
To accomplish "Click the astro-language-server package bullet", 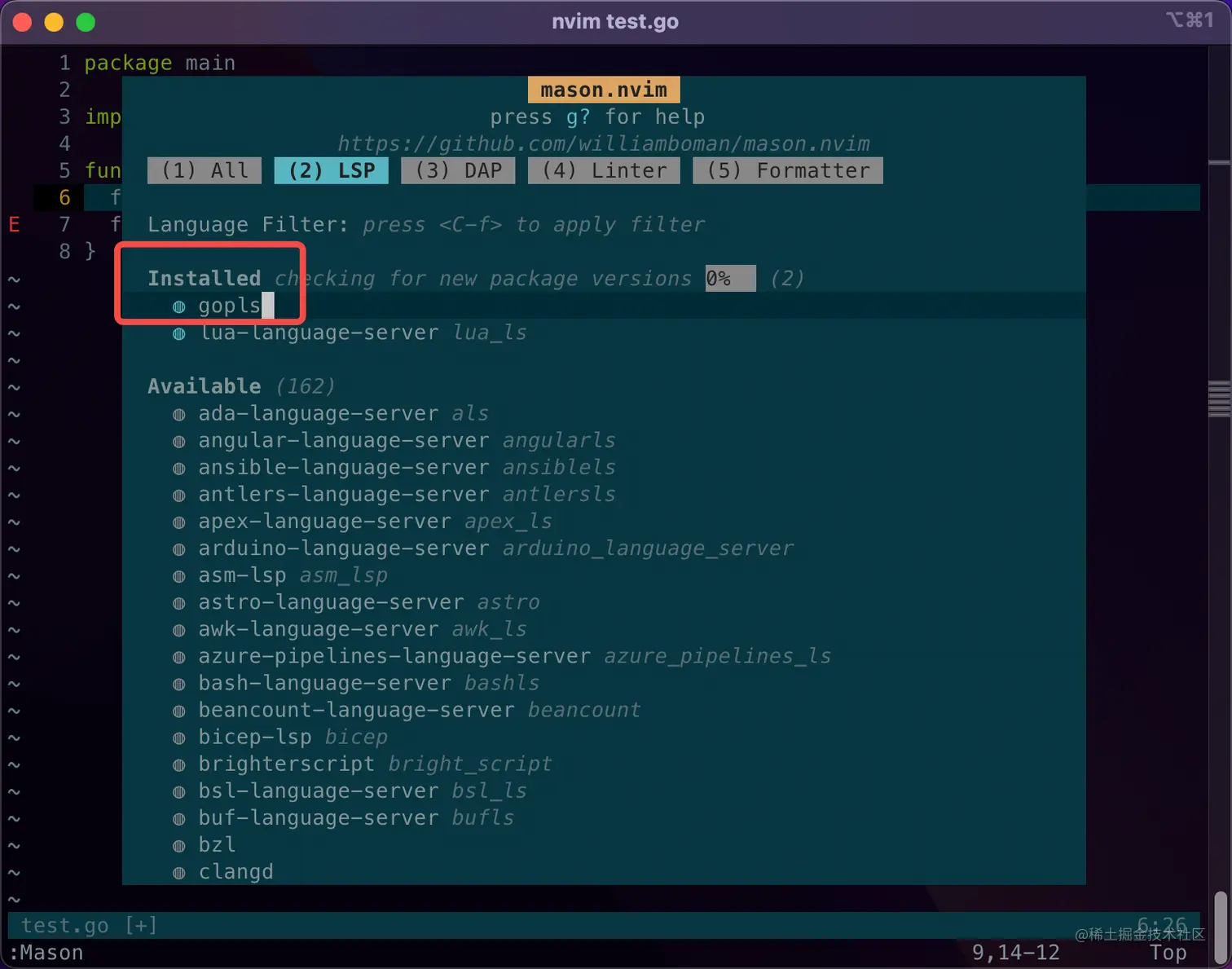I will (x=179, y=603).
